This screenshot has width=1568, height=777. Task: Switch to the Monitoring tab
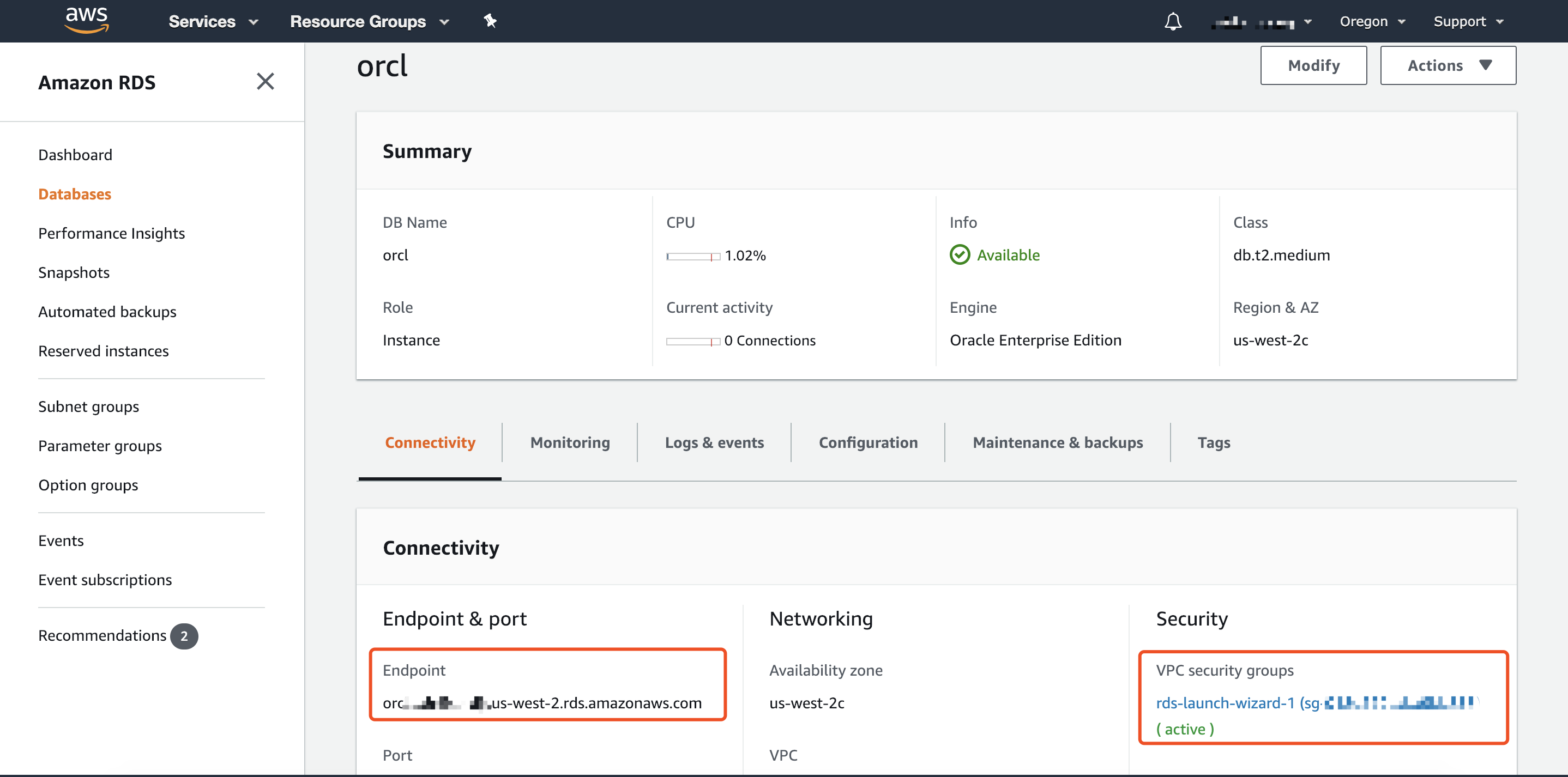click(x=570, y=442)
